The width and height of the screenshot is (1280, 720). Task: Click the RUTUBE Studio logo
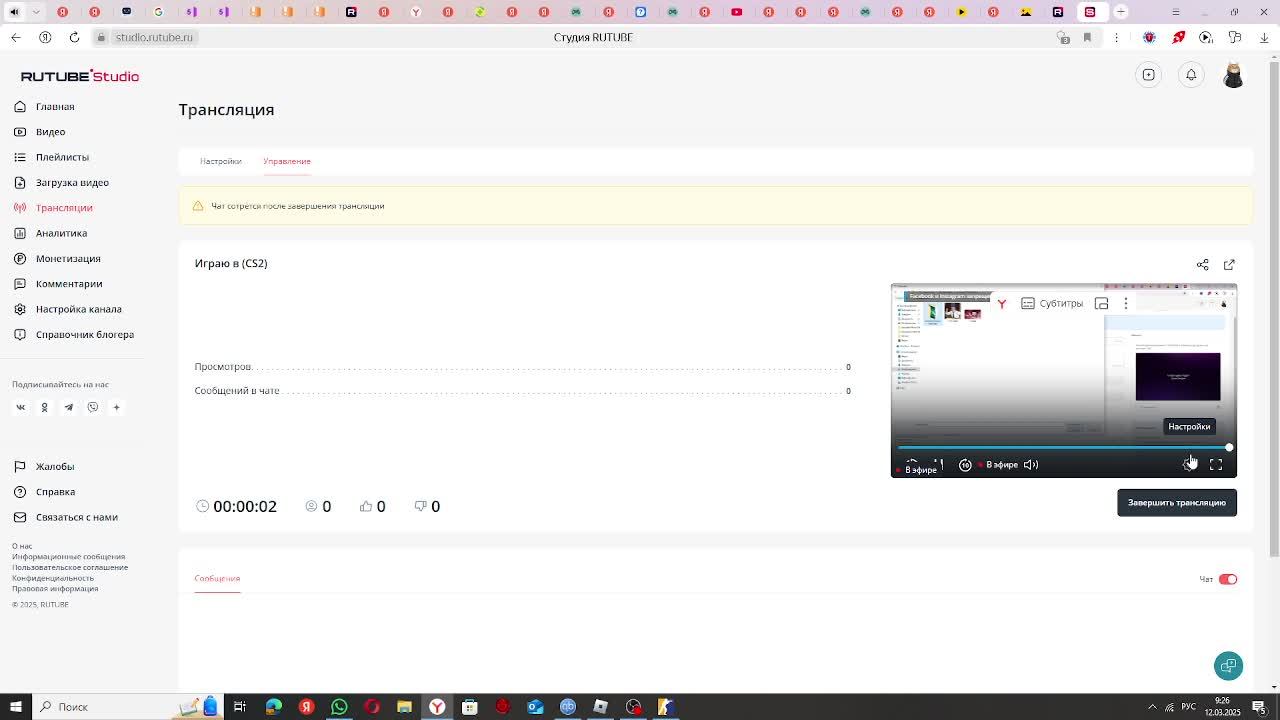80,76
